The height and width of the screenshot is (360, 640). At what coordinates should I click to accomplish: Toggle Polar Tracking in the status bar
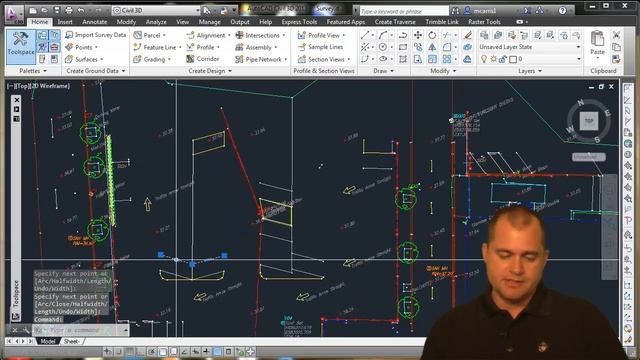point(151,351)
